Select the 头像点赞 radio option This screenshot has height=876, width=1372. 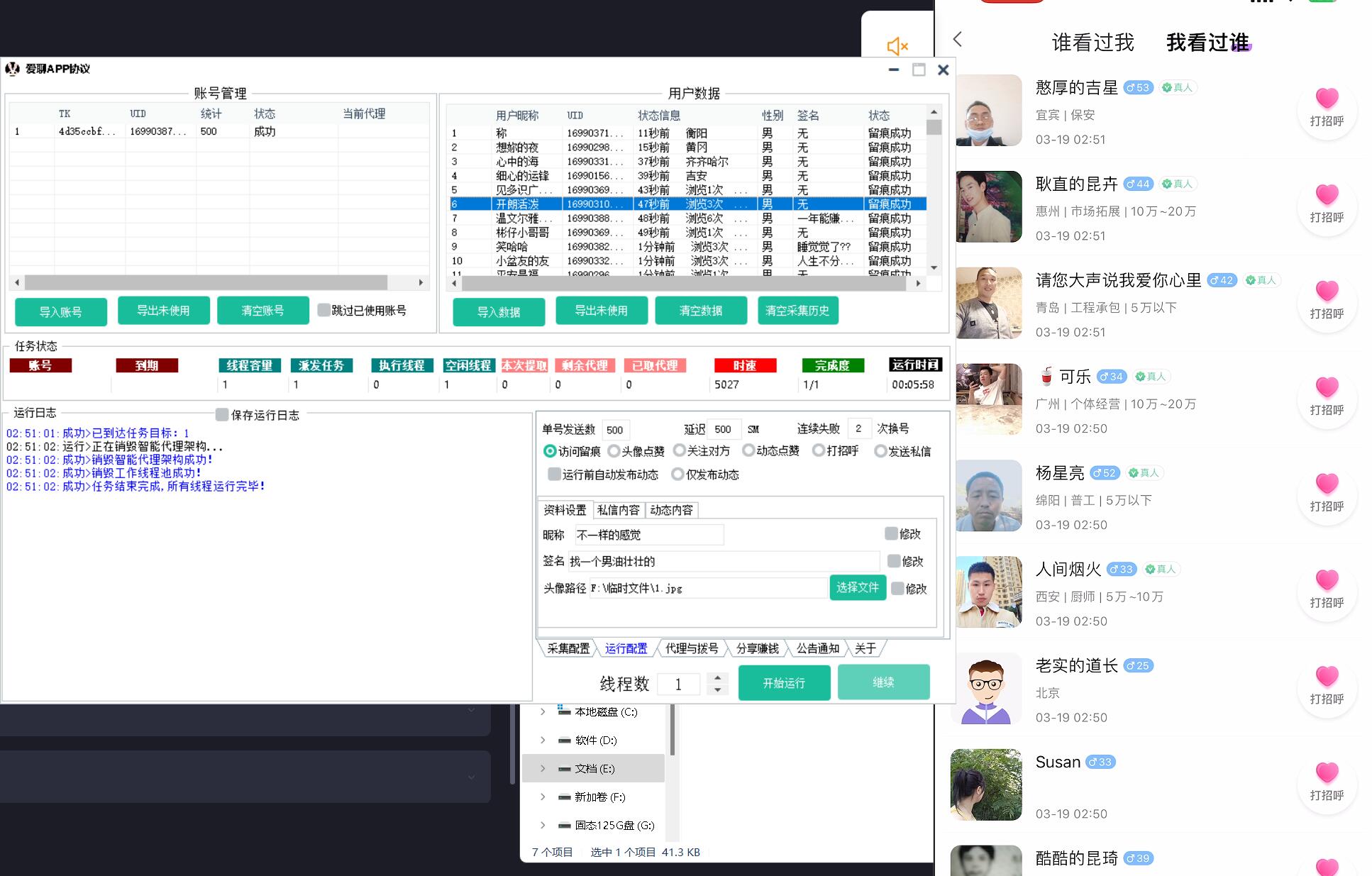(614, 451)
